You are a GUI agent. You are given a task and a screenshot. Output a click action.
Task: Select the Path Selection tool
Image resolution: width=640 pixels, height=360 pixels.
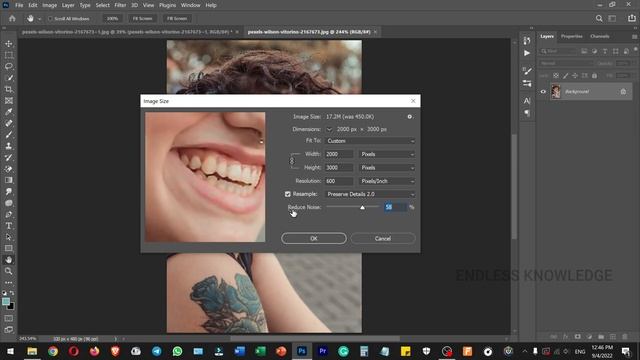point(9,237)
